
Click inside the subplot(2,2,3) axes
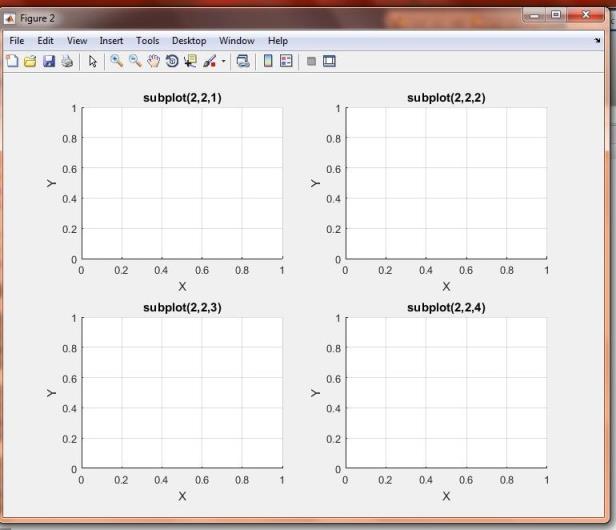click(x=182, y=392)
